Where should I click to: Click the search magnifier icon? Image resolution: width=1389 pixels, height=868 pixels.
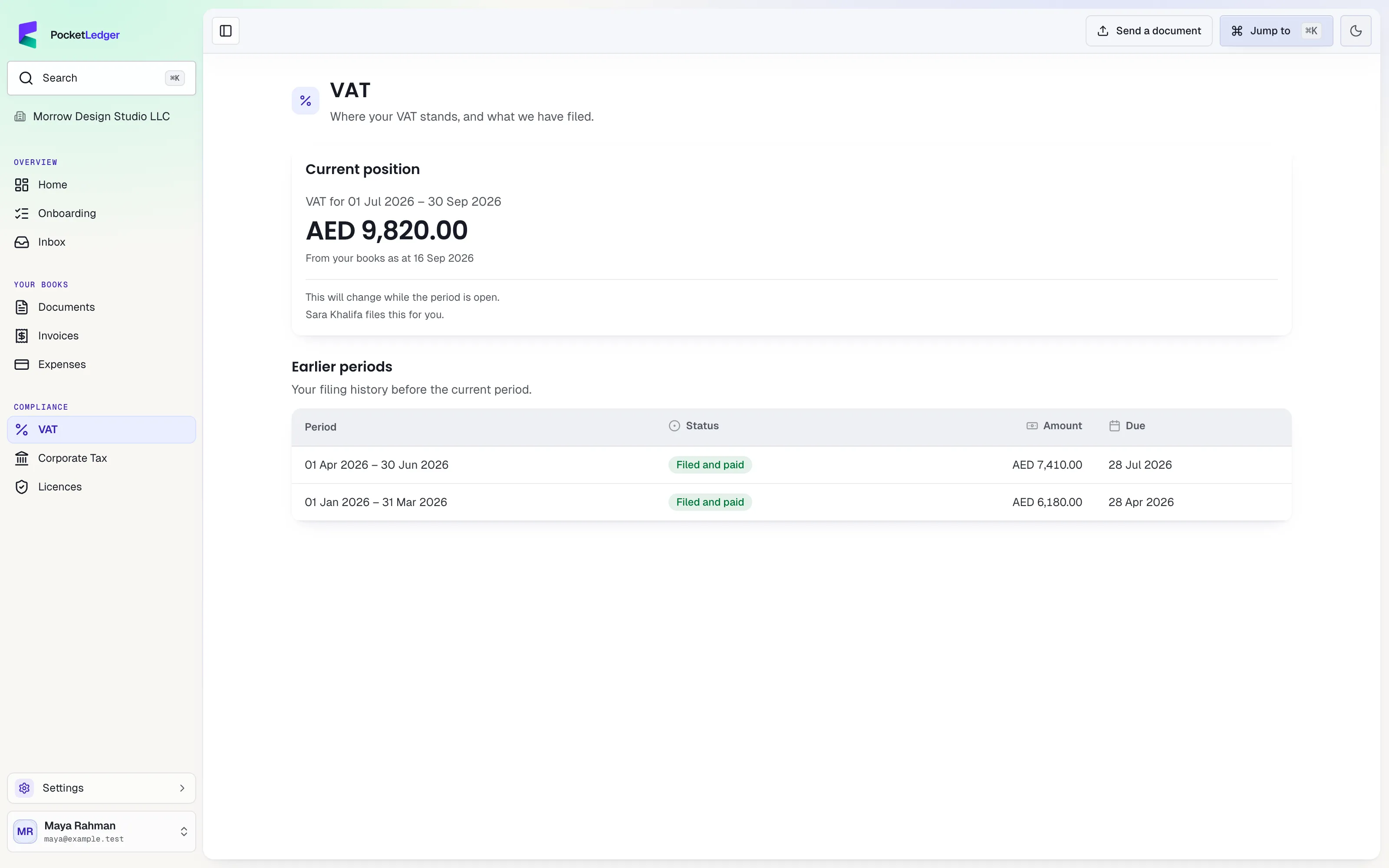pyautogui.click(x=26, y=78)
